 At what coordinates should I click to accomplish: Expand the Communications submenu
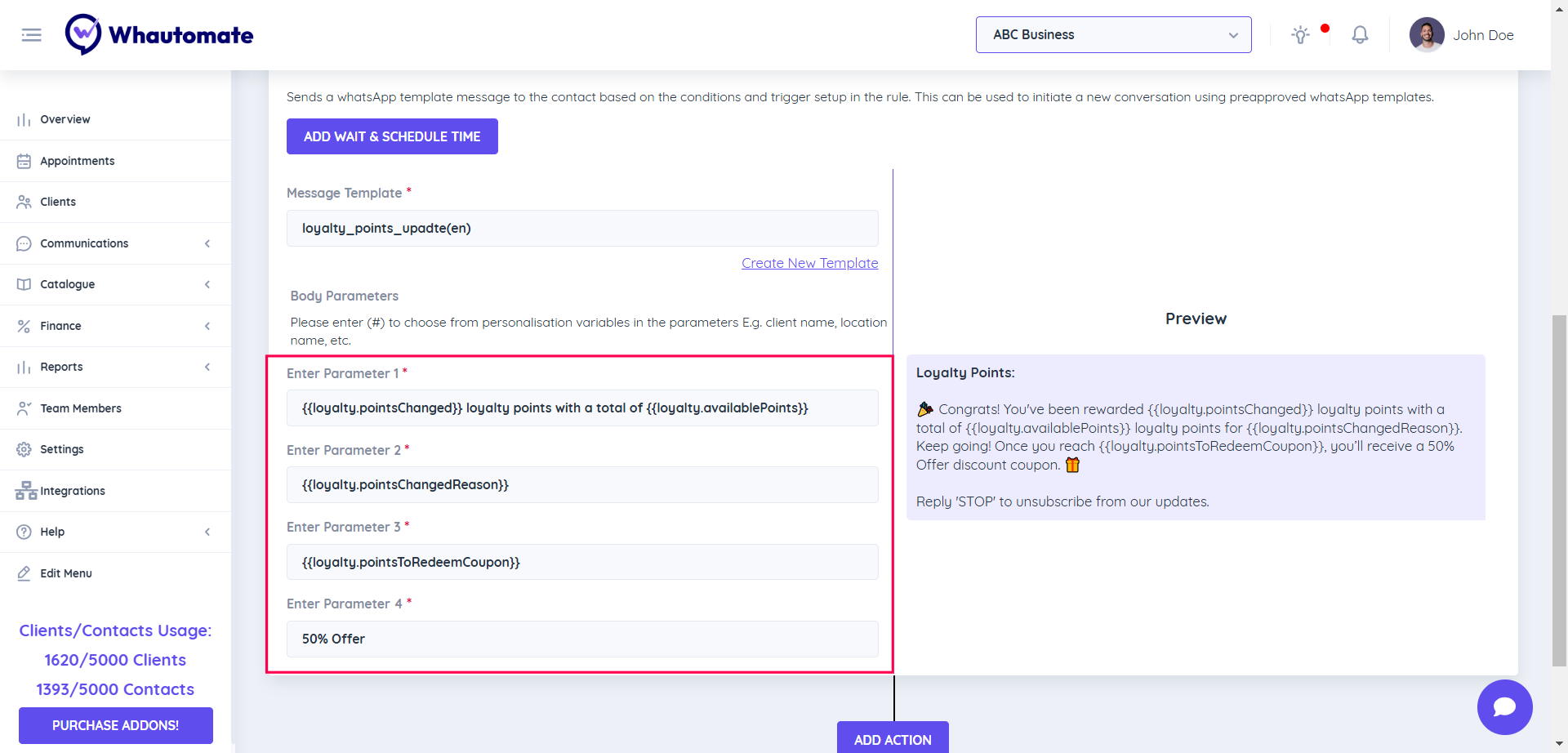[x=207, y=243]
